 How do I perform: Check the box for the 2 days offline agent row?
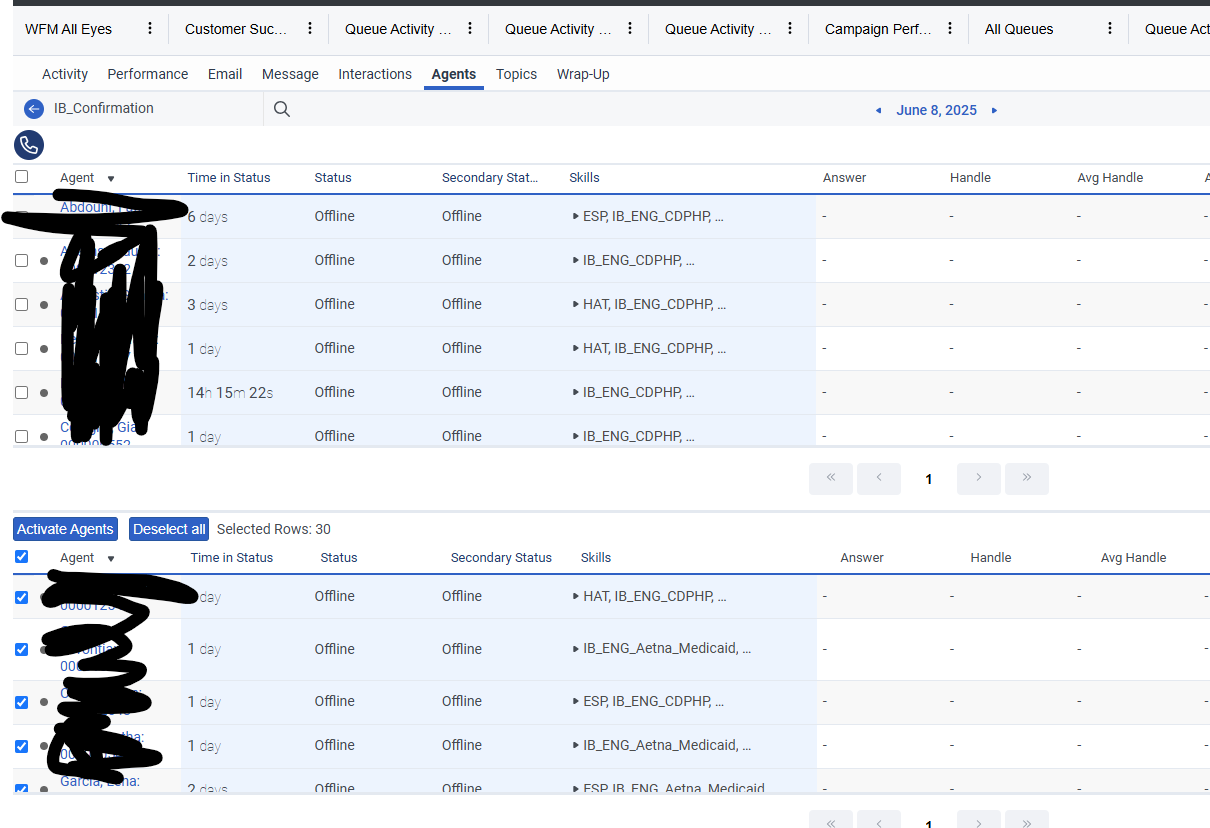click(x=21, y=260)
